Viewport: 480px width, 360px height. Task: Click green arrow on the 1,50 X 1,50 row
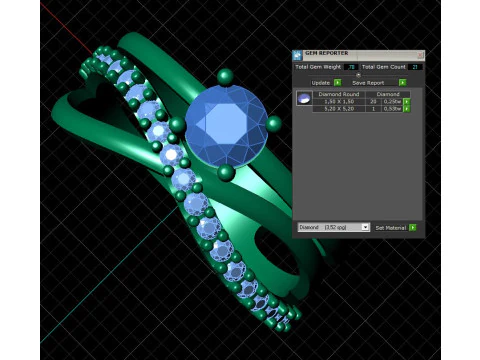pos(406,102)
